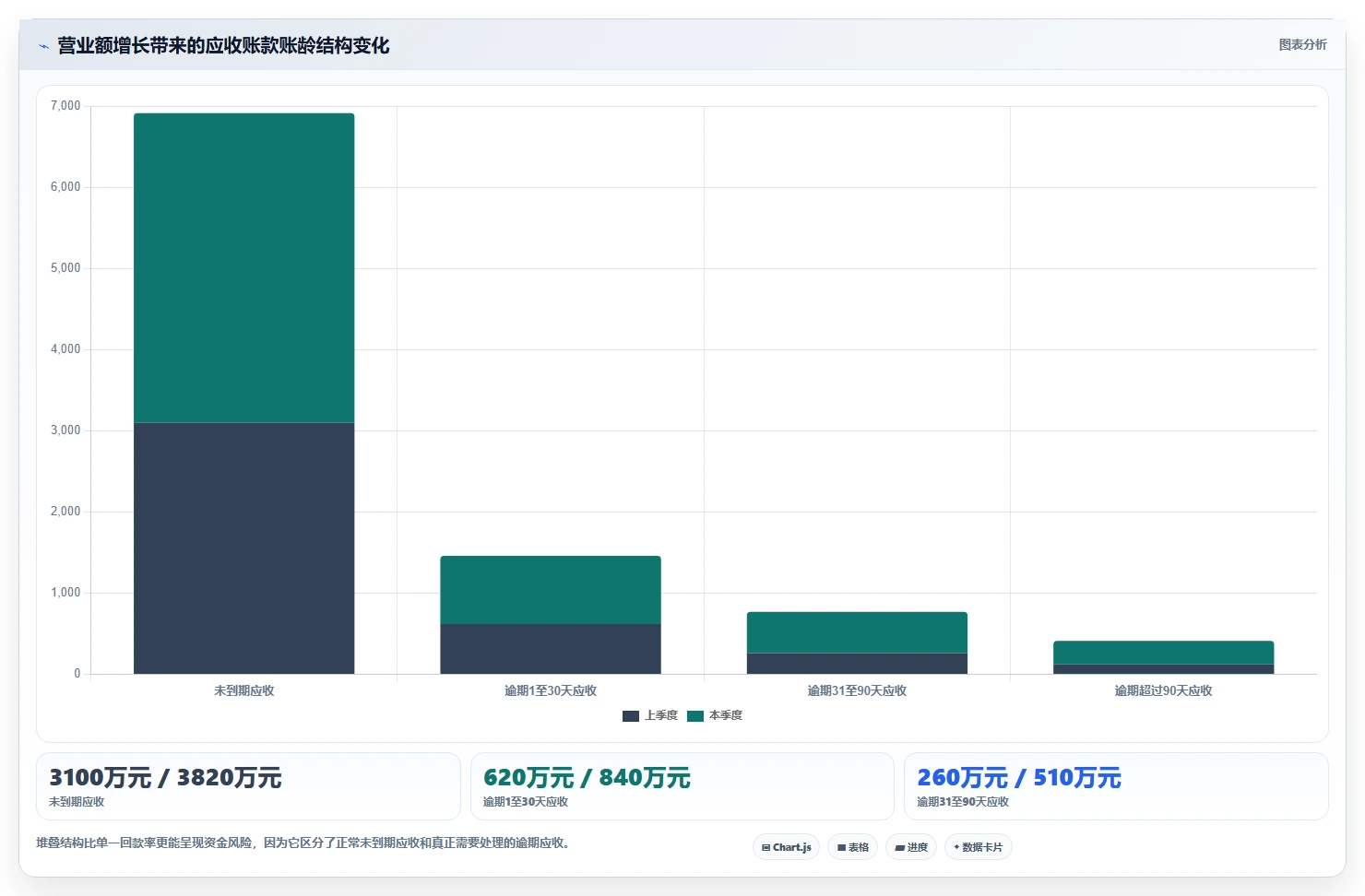Click the 逾期31至90天应收 caption in data card
The height and width of the screenshot is (896, 1365).
(x=963, y=802)
